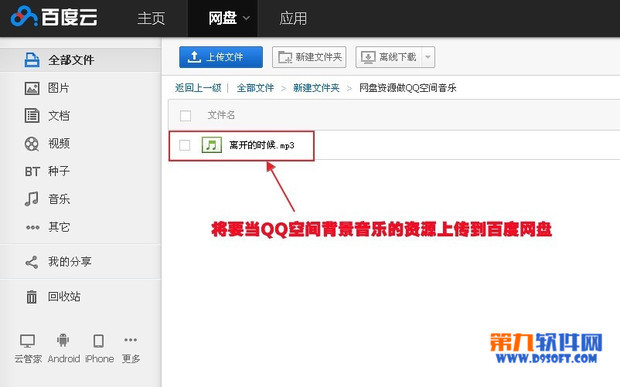This screenshot has width=620, height=387.
Task: Open the 主页 tab
Action: [151, 18]
